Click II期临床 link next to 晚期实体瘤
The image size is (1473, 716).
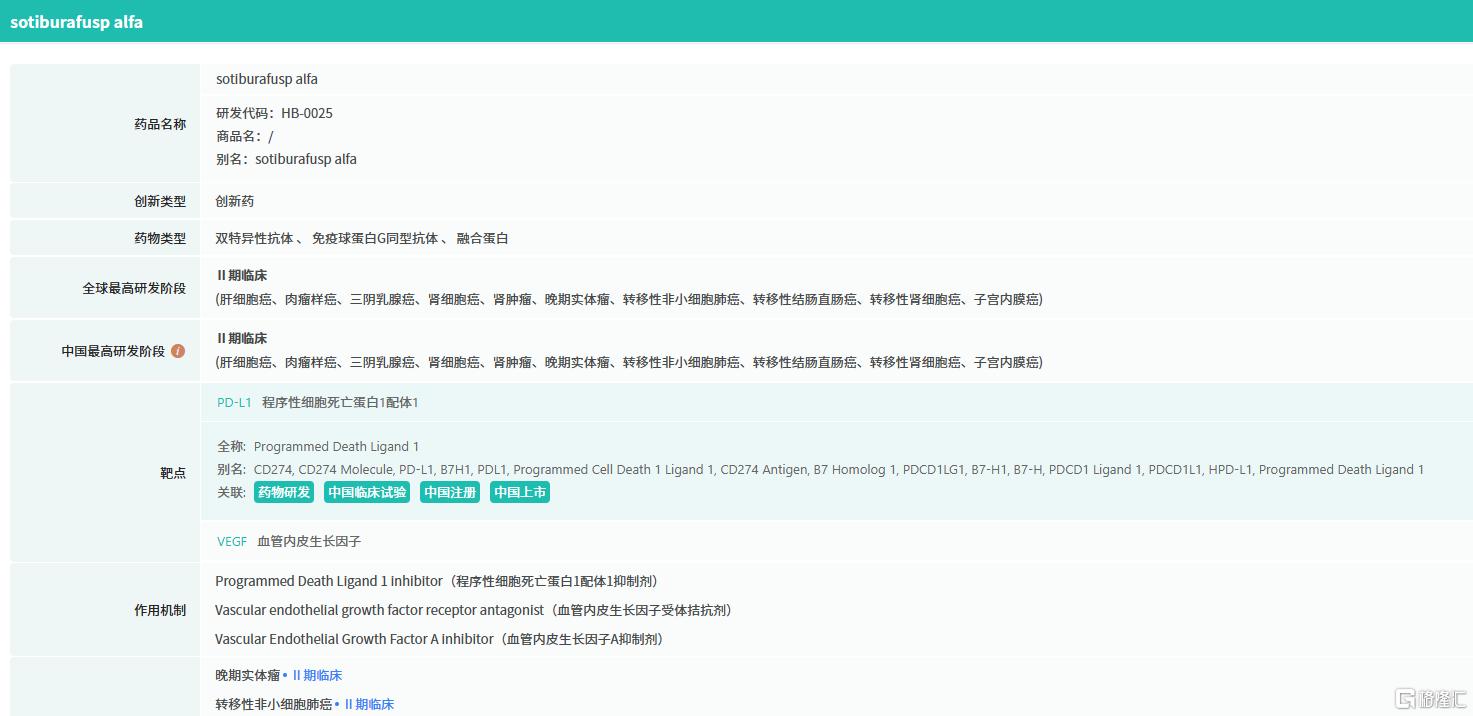[317, 675]
